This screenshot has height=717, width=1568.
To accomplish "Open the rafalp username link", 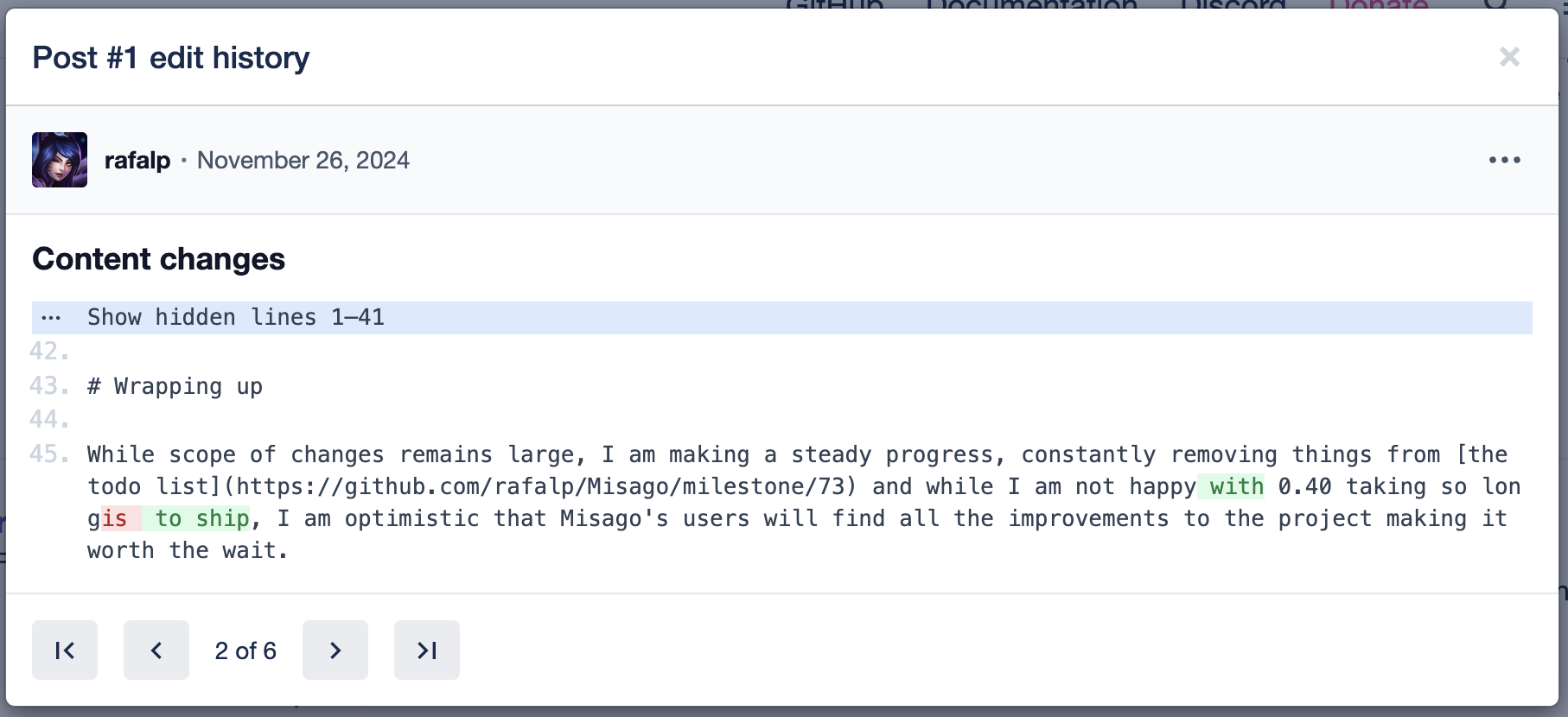I will [x=137, y=161].
